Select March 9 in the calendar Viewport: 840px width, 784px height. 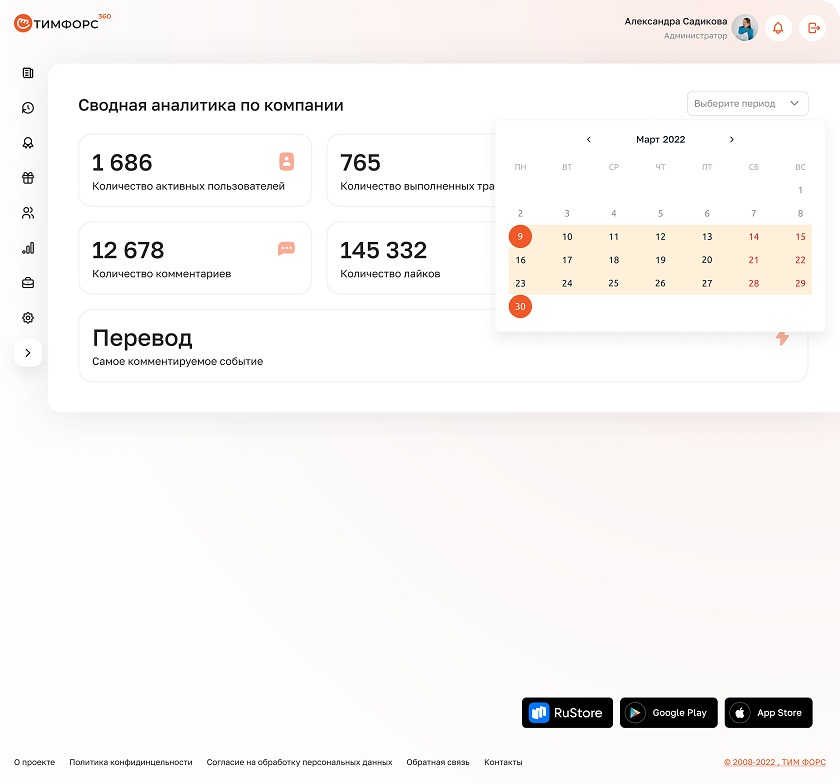[520, 237]
